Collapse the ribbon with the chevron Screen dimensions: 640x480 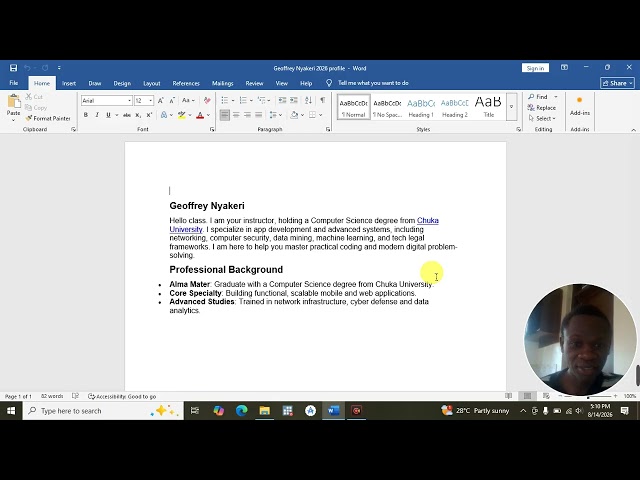tap(633, 130)
